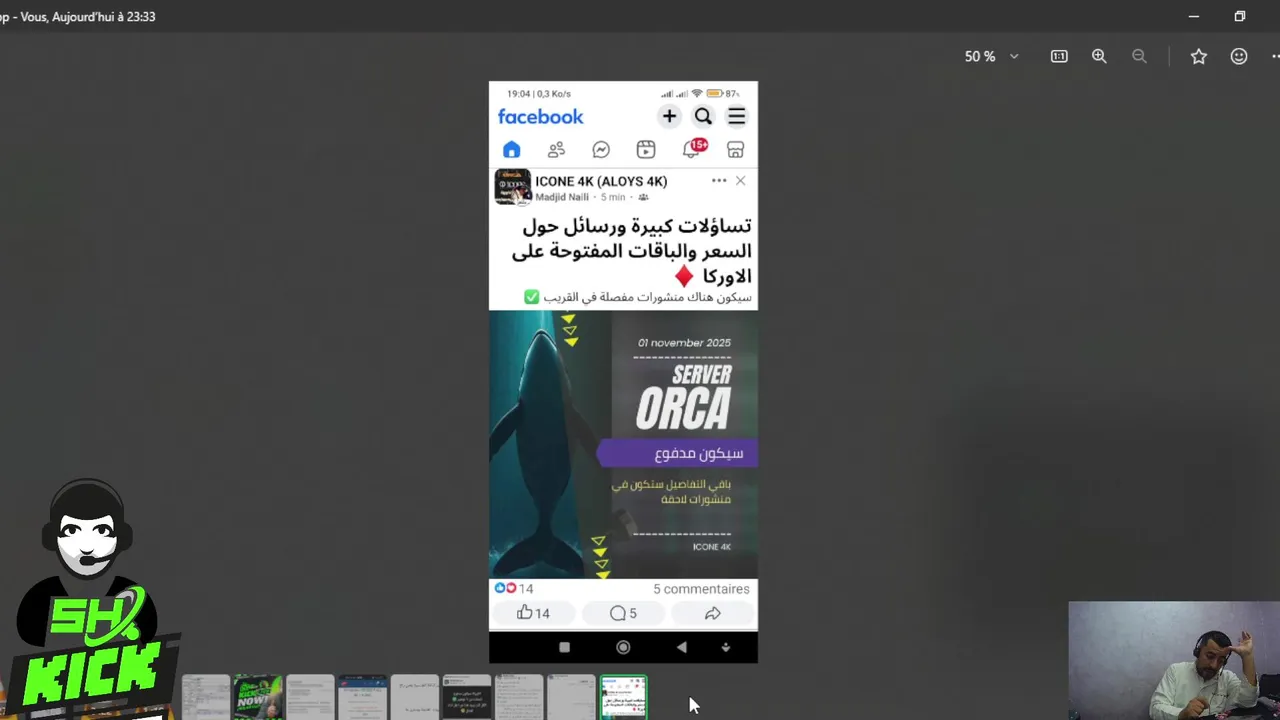Click author name Madjid Naili
The width and height of the screenshot is (1280, 720).
coord(562,197)
